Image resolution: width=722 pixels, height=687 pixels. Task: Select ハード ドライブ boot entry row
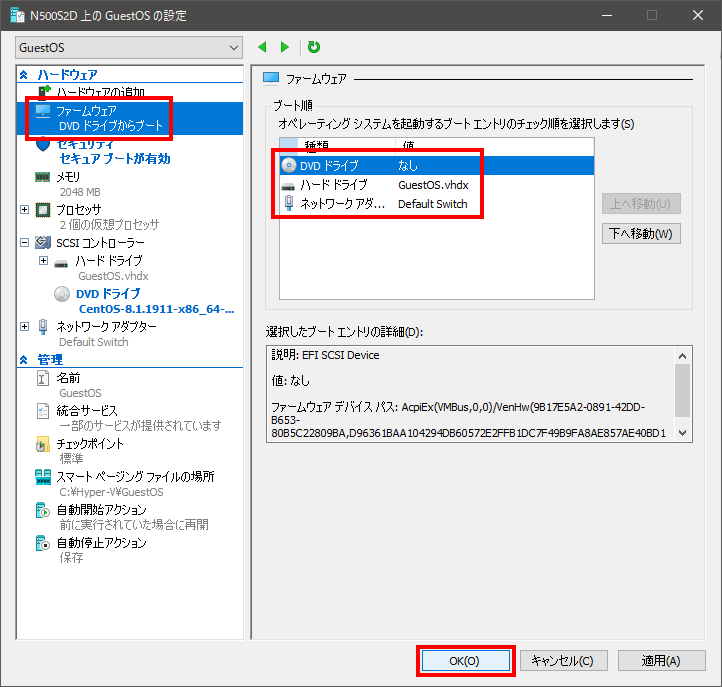pos(437,185)
